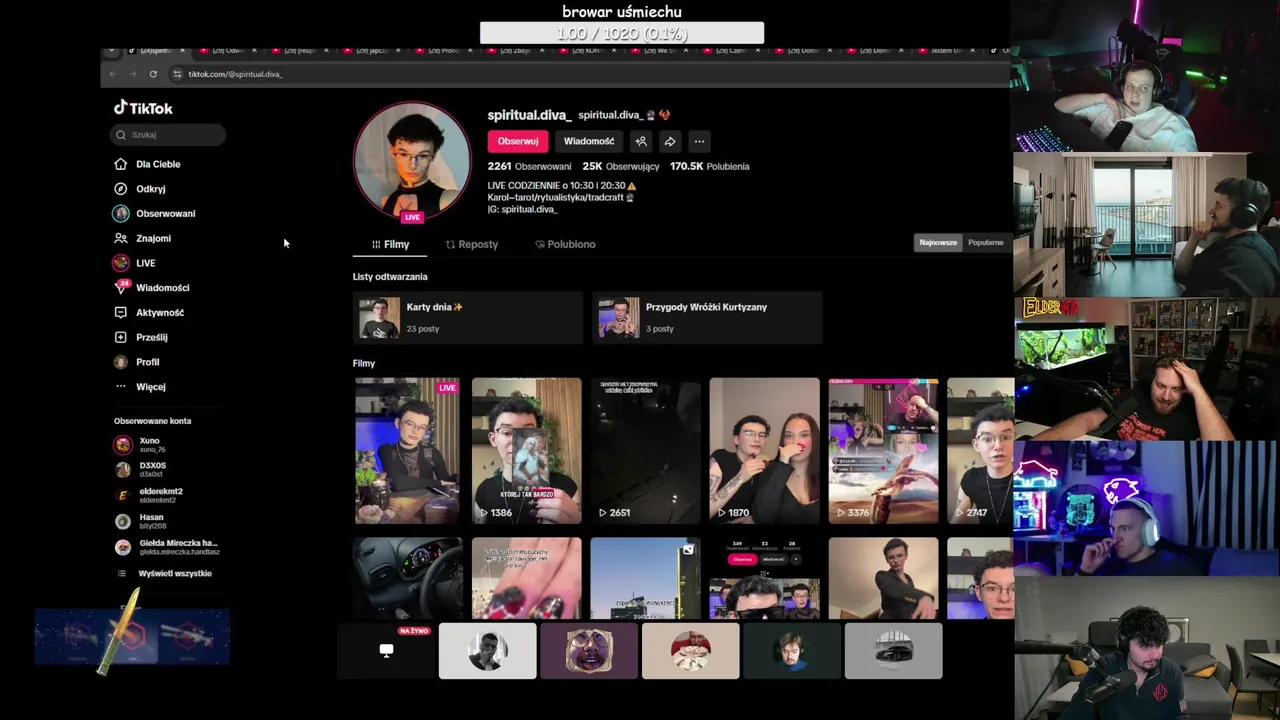
Task: Switch to the Polubiono tab
Action: 565,244
